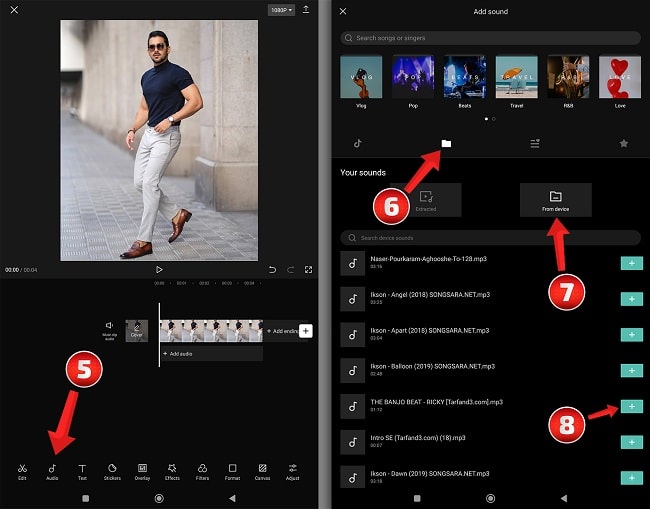Add THE BANJO BEAT - RICKY with plus
The image size is (650, 509).
click(x=632, y=406)
